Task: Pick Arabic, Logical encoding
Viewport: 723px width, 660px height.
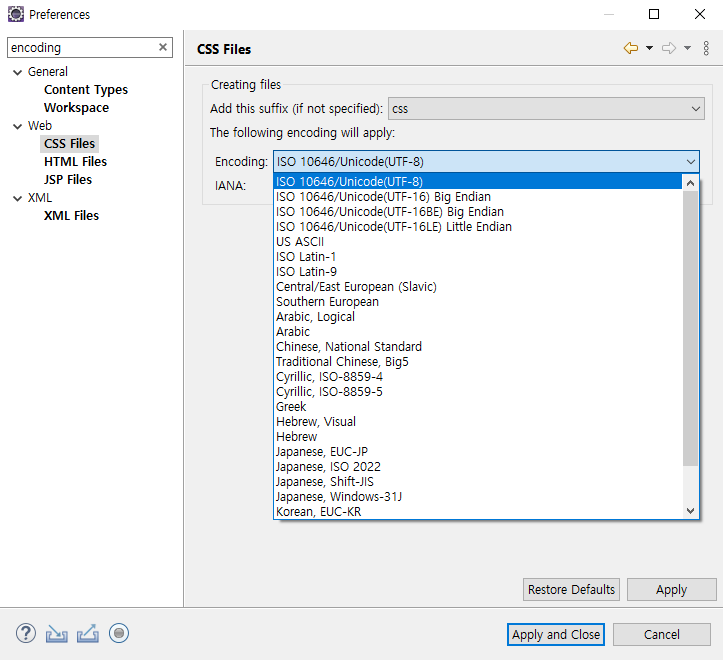Action: [x=478, y=316]
